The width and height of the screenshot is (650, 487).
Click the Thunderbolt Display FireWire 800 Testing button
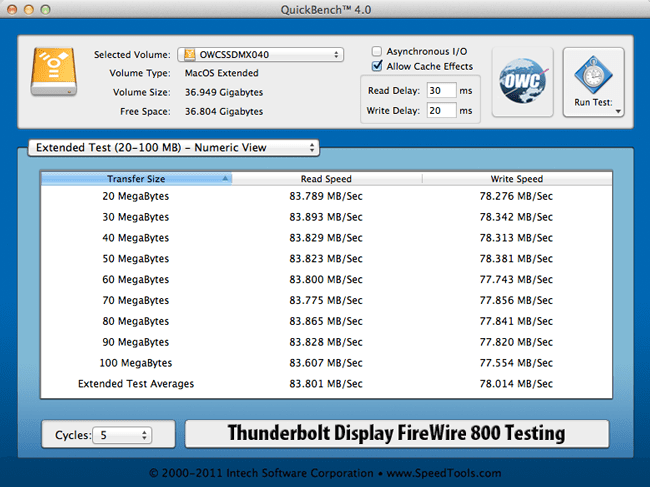tap(396, 434)
